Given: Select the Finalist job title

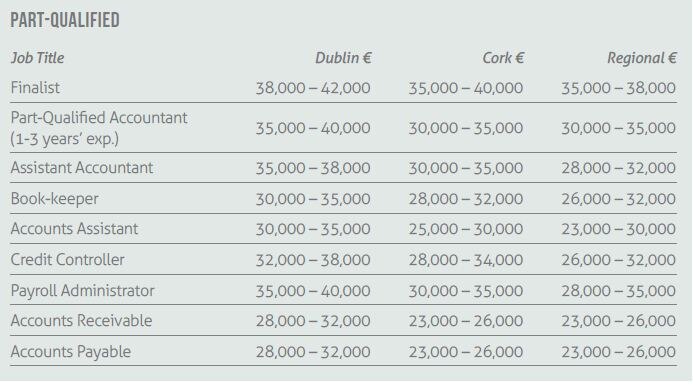Looking at the screenshot, I should point(35,88).
